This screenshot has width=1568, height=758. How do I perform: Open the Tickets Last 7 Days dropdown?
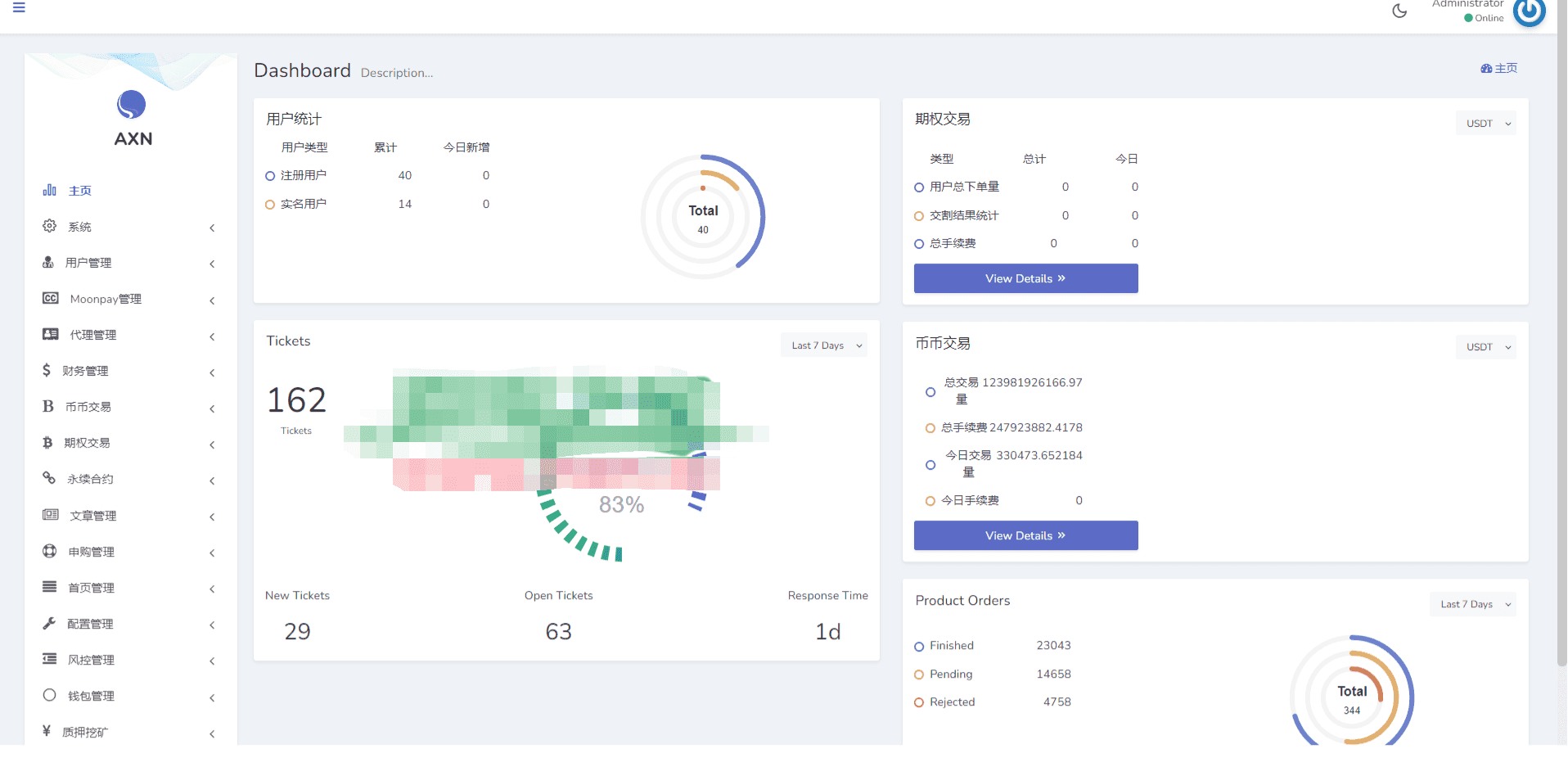(824, 345)
